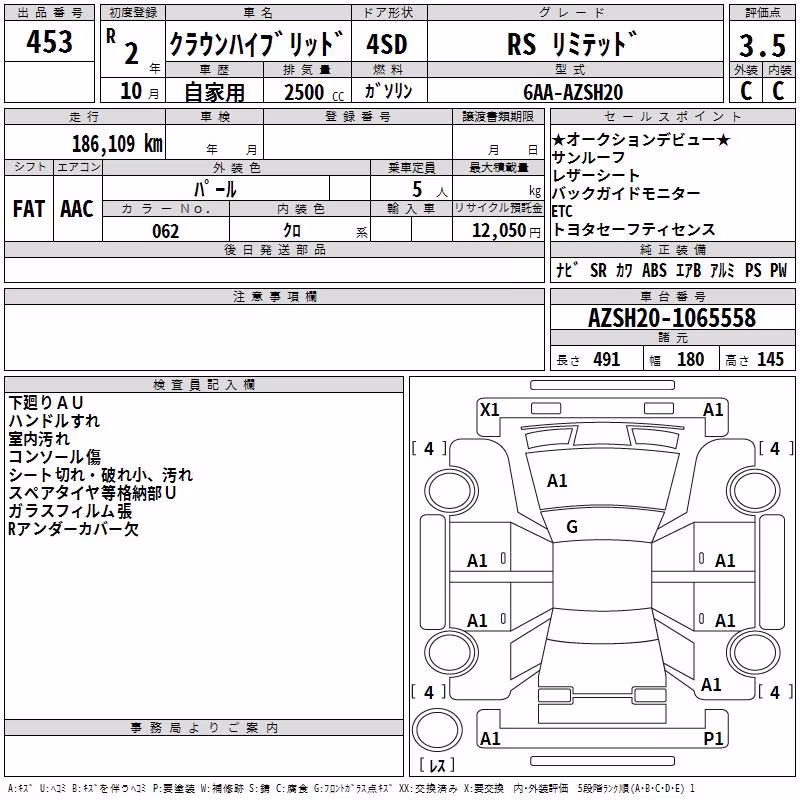The width and height of the screenshot is (800, 800).
Task: Click the equipment row starting ナビ SR
Action: [672, 270]
